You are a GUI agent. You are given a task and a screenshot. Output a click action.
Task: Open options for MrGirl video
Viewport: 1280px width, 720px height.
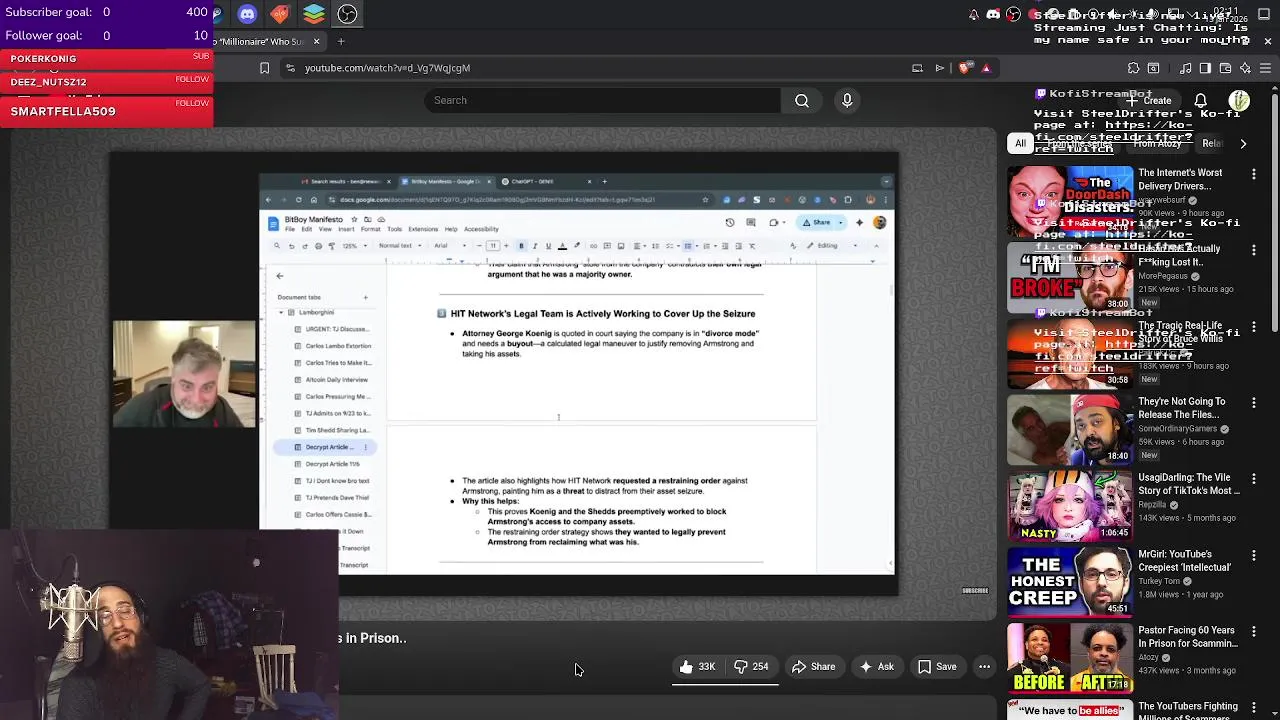[1254, 555]
